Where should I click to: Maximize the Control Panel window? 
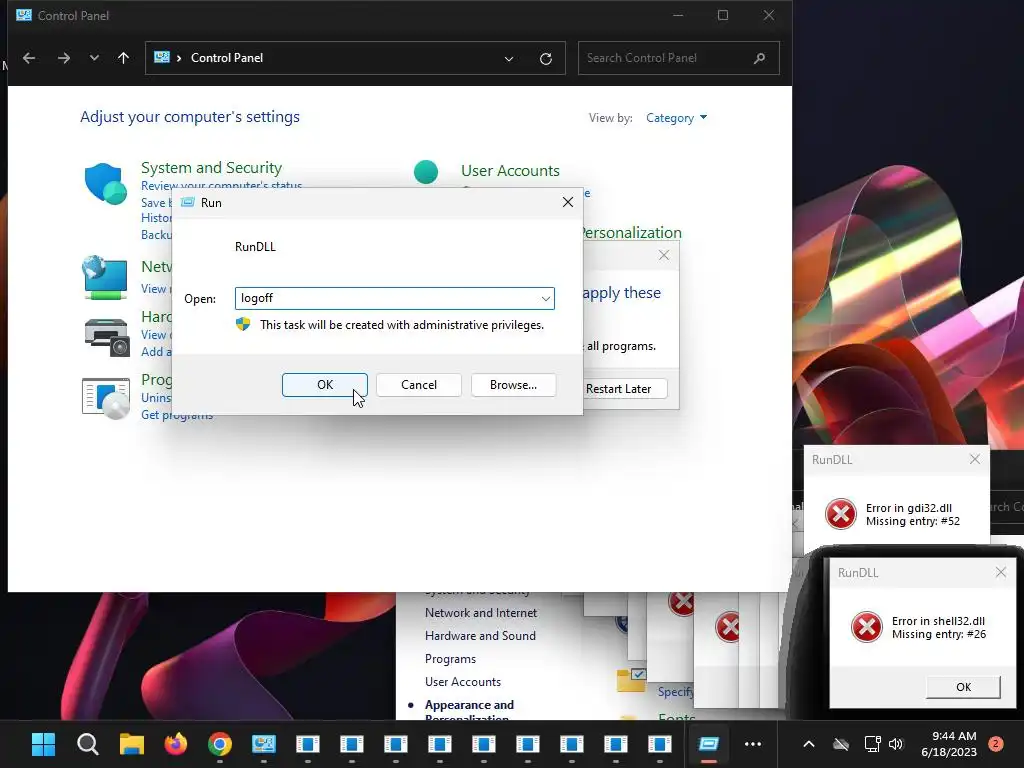723,15
